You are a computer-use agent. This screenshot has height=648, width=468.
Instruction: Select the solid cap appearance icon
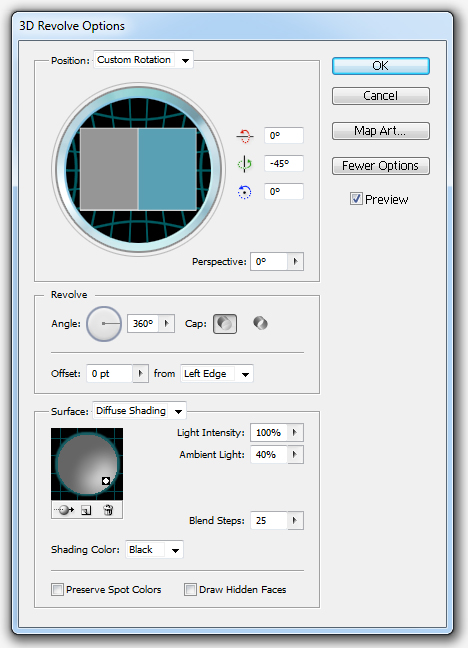(225, 324)
